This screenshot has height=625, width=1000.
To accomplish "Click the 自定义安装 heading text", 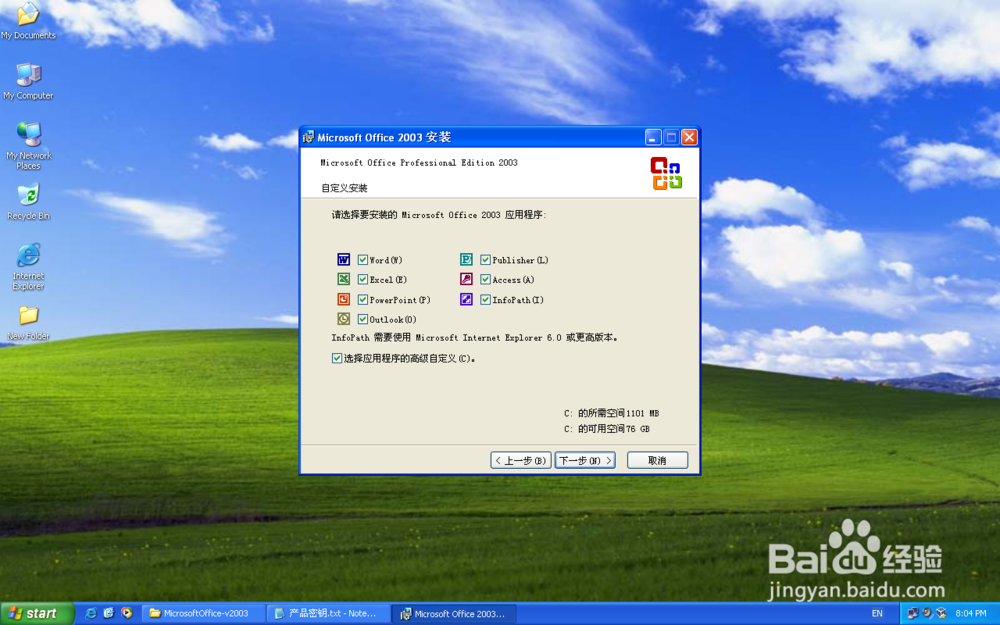I will [344, 188].
